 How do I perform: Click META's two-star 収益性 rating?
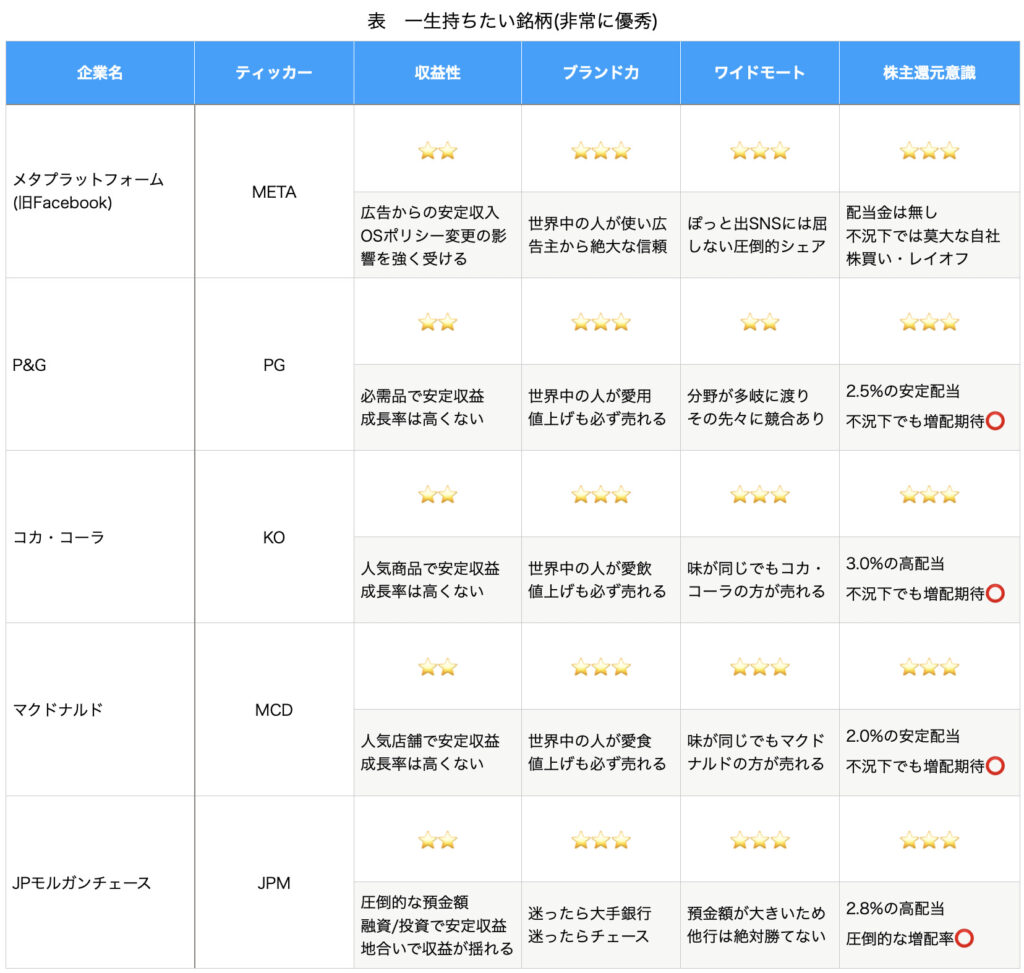438,151
